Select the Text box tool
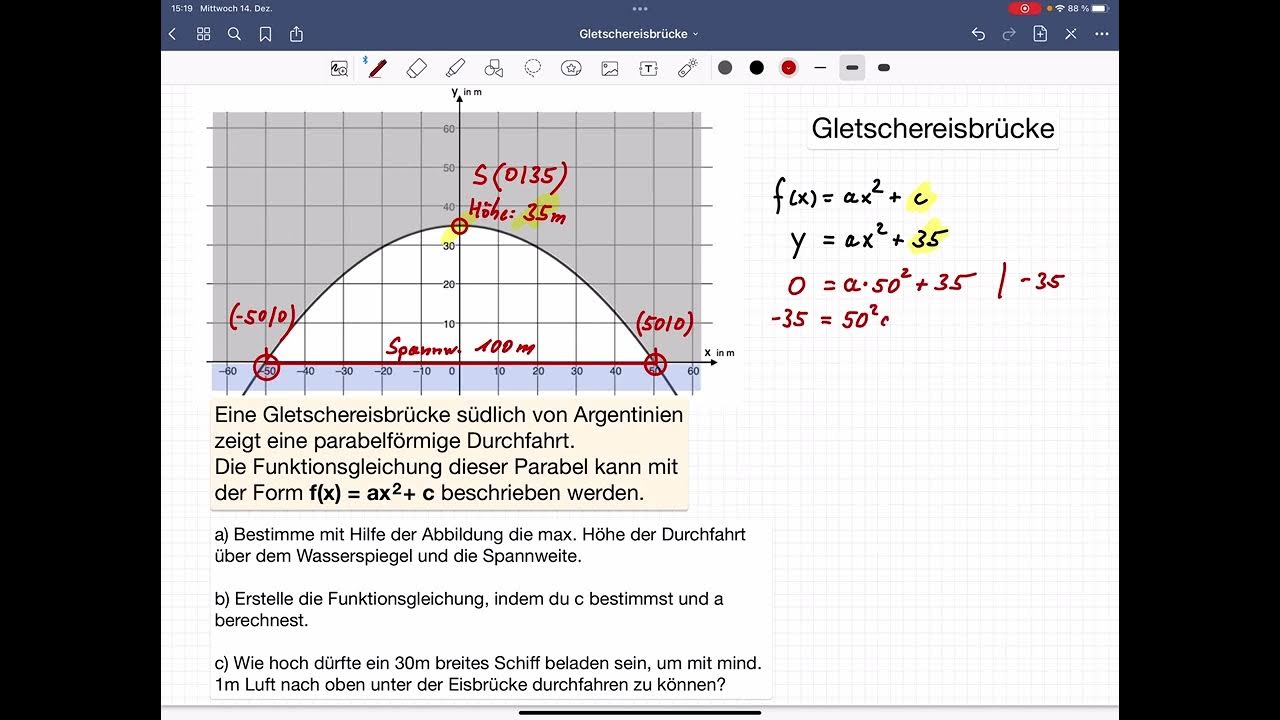This screenshot has height=720, width=1280. [x=649, y=68]
